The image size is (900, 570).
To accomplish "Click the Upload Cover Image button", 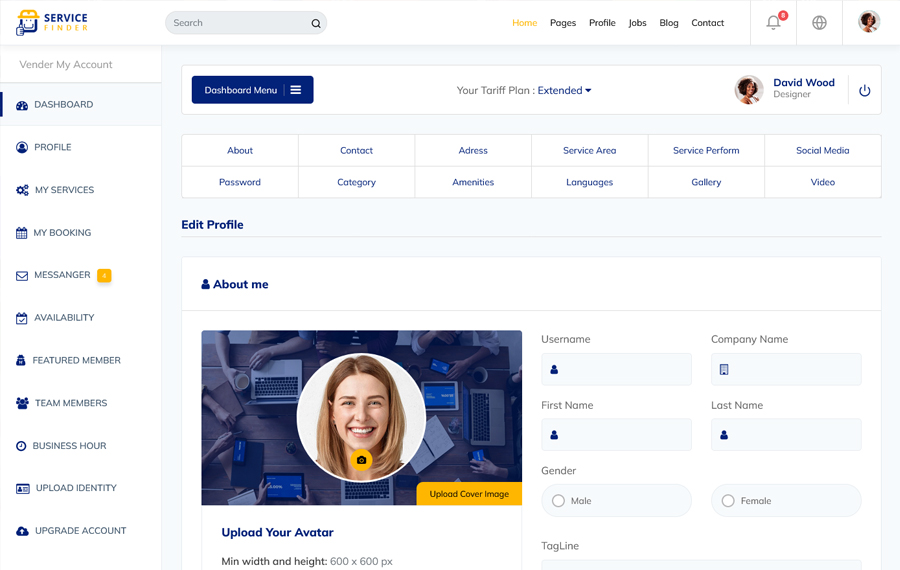I will click(469, 494).
